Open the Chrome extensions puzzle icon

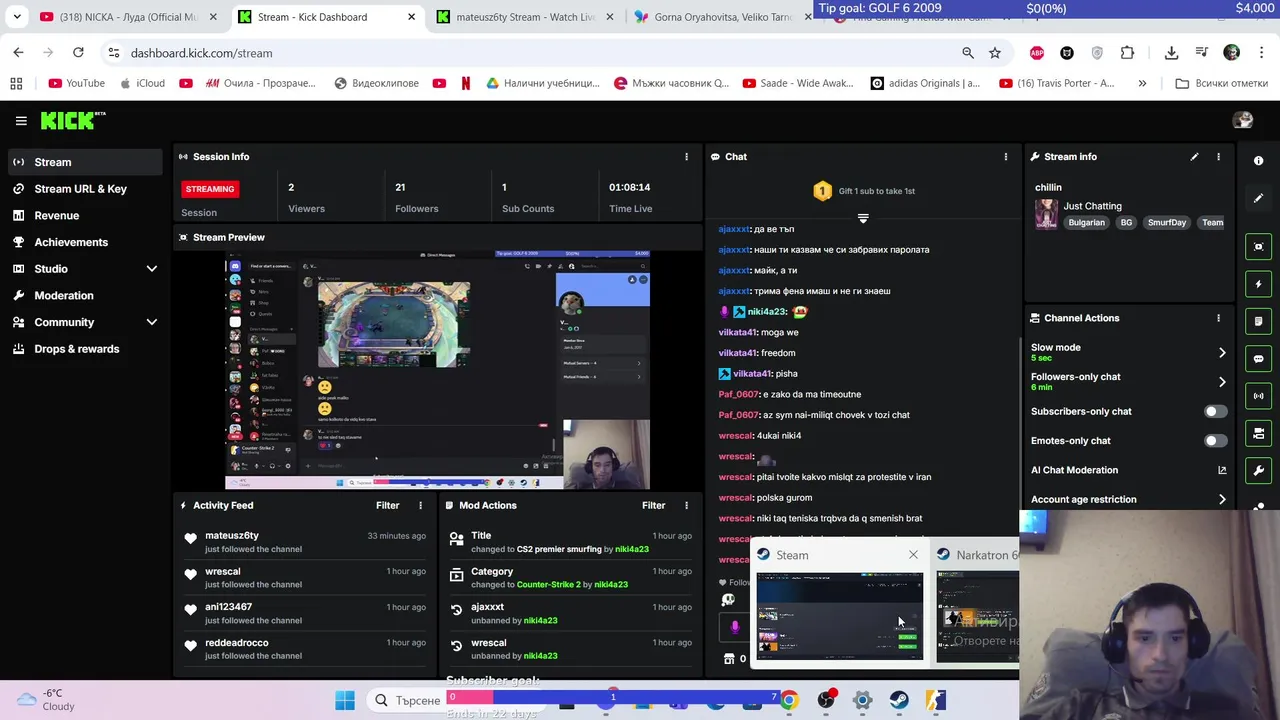[x=1127, y=53]
